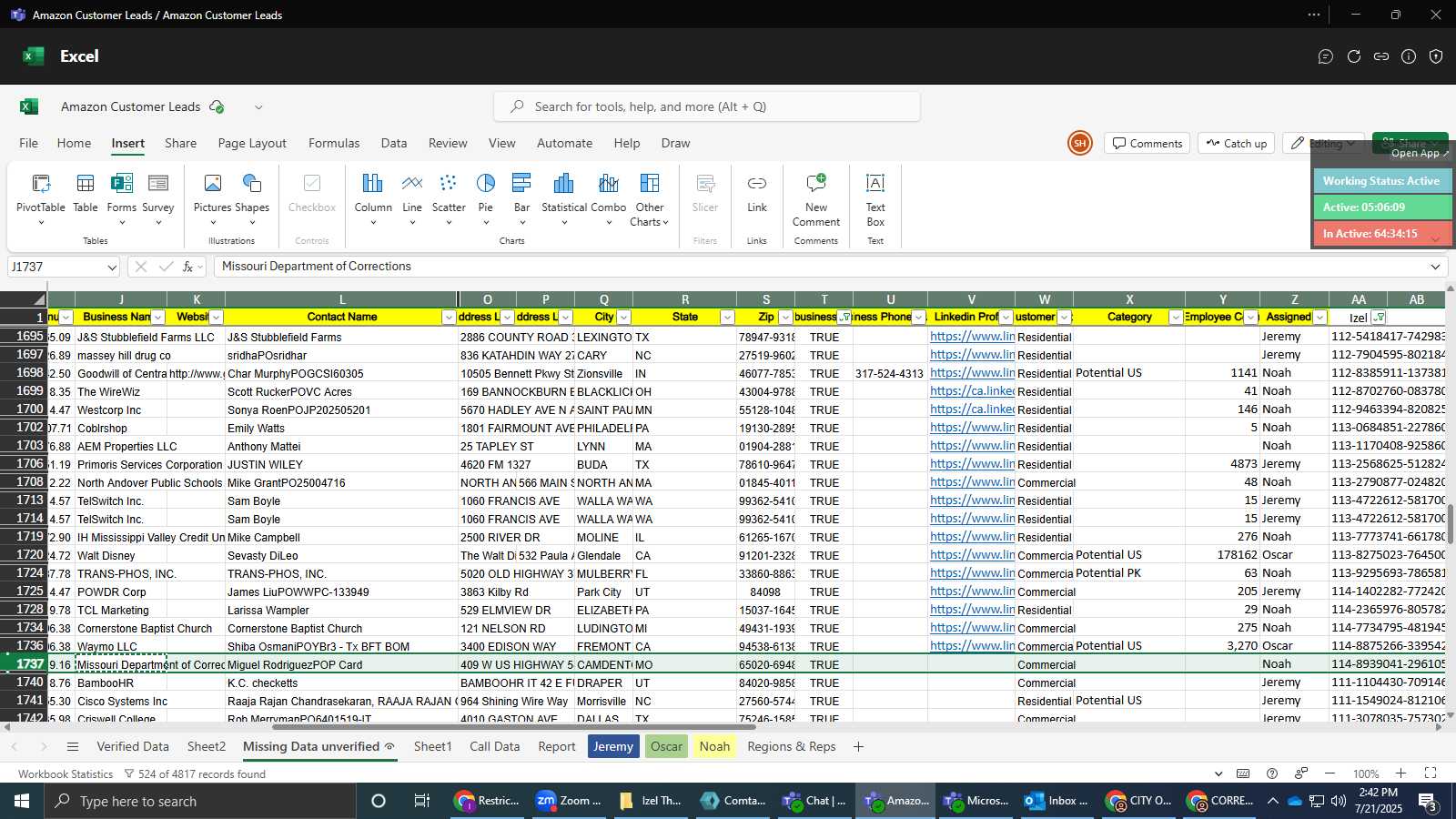Click the link icon in the title bar
This screenshot has width=1456, height=819.
(1381, 56)
